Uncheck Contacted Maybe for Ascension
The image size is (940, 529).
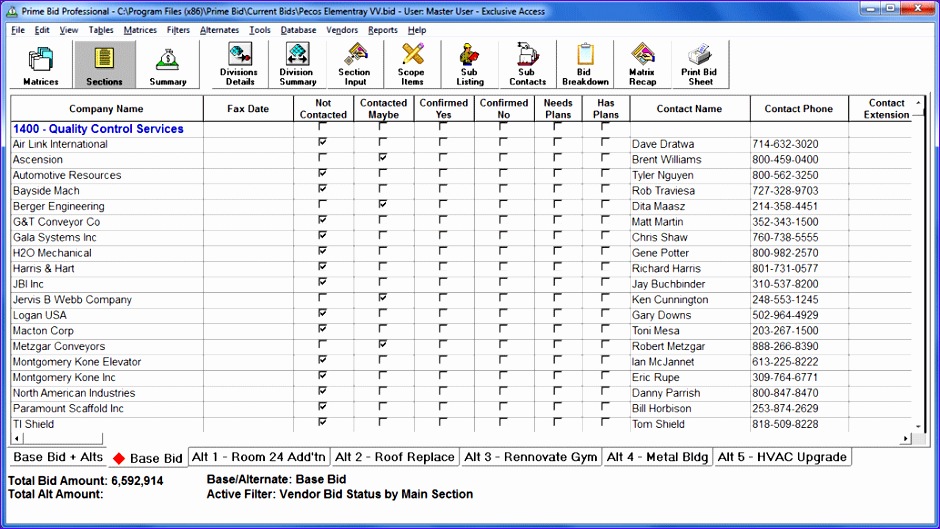click(x=383, y=160)
